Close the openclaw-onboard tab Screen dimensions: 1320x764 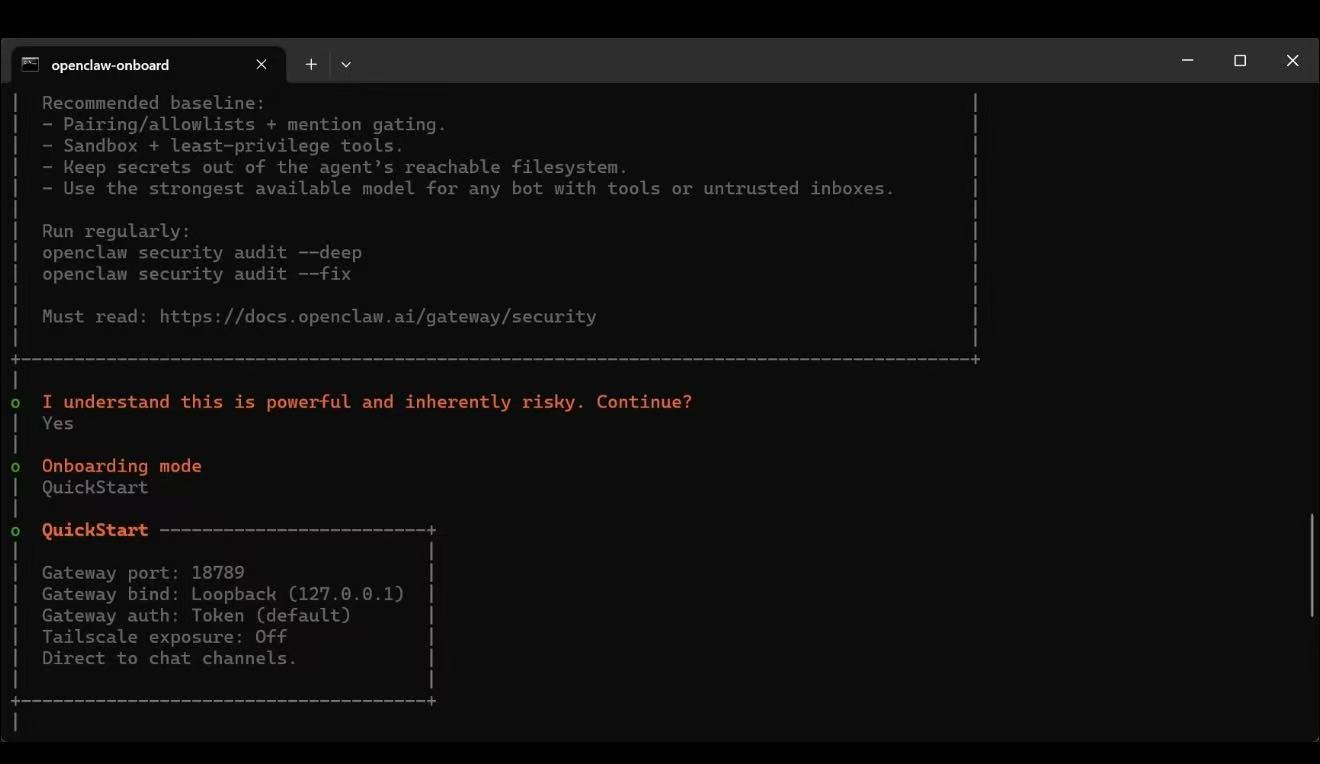coord(261,64)
